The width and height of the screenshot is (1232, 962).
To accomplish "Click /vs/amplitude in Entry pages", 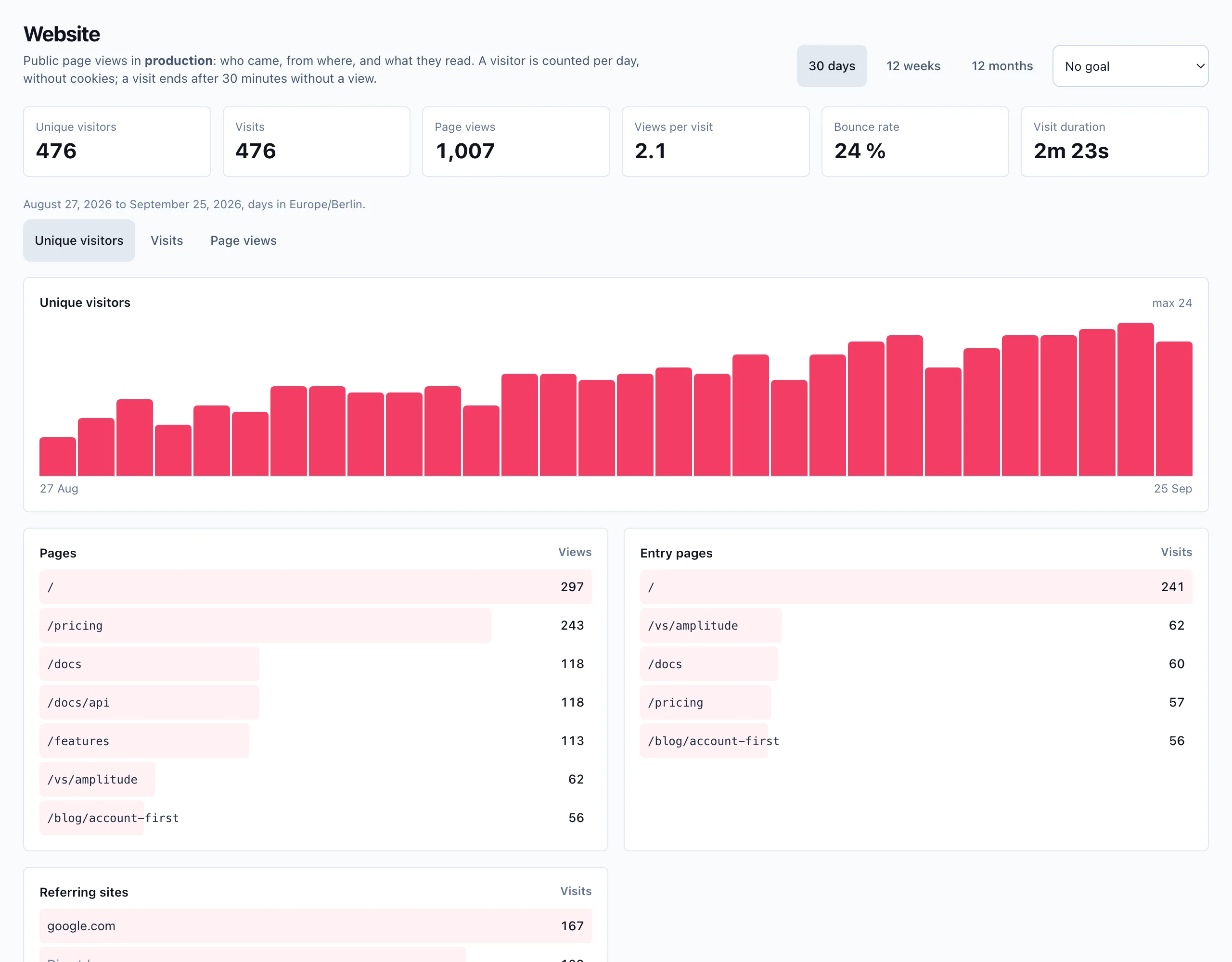I will 916,625.
